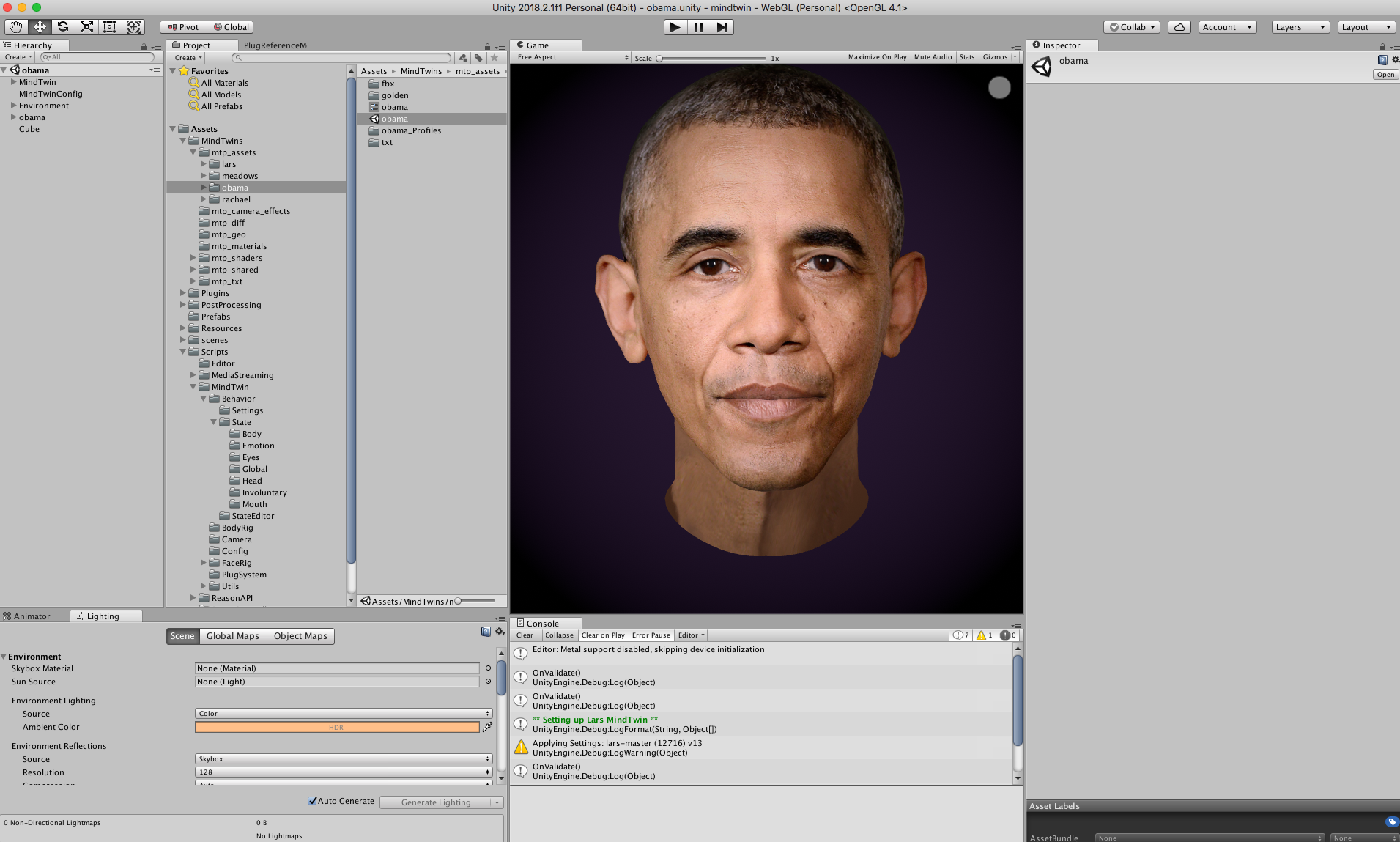
Task: Open the Hierarchy Create menu
Action: click(x=18, y=57)
